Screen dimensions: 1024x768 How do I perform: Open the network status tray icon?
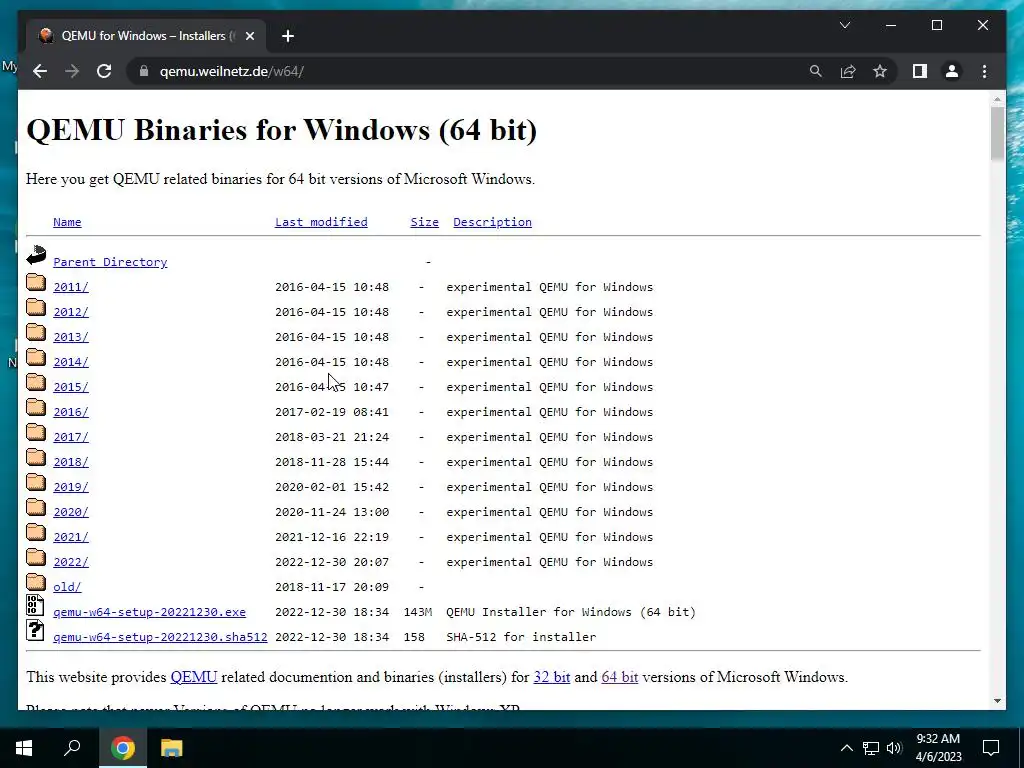click(871, 748)
